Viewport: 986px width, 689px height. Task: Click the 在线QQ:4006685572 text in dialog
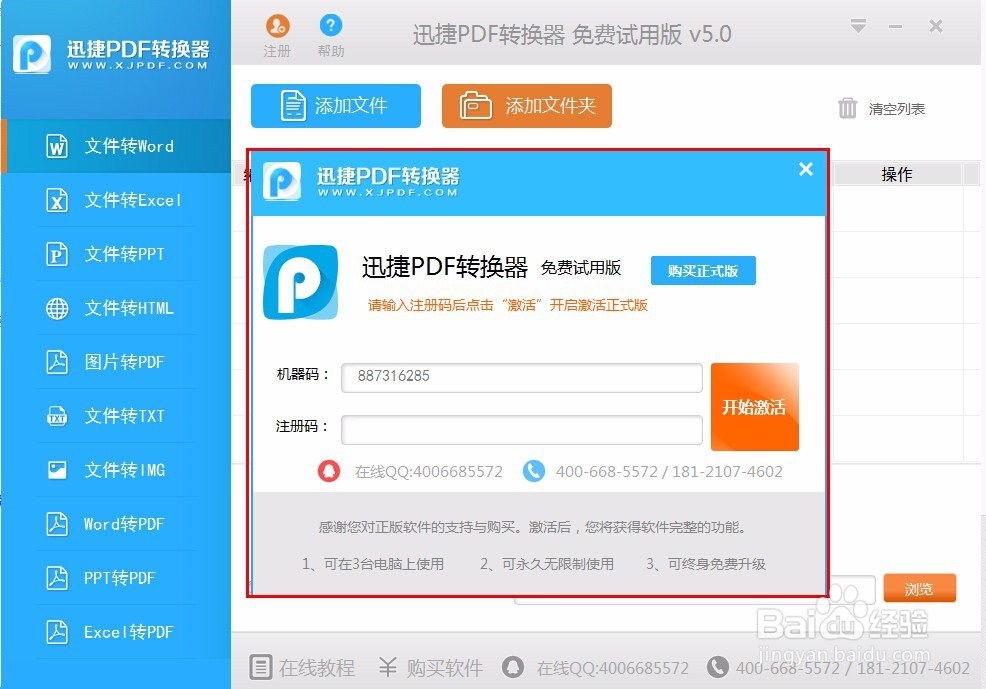429,471
